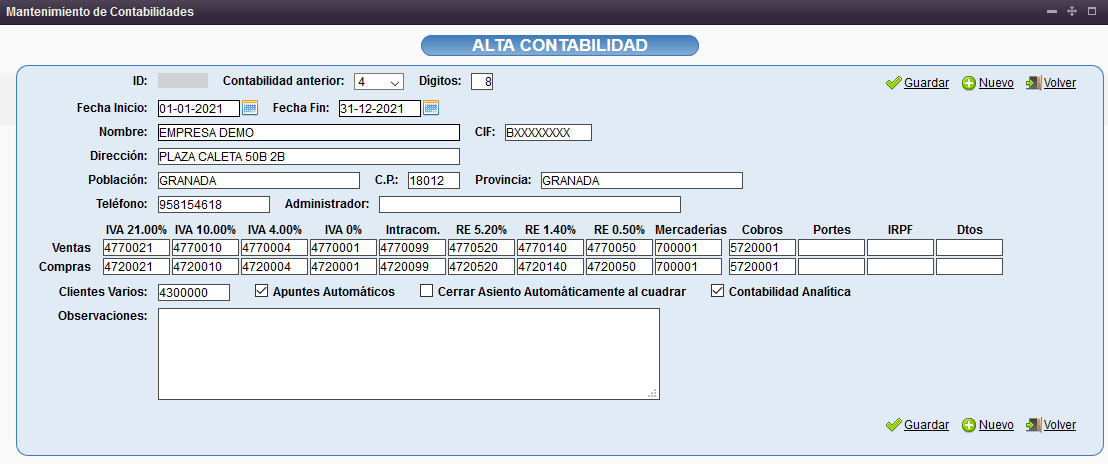Viewport: 1108px width, 464px height.
Task: Click the CIF input field
Action: (x=548, y=133)
